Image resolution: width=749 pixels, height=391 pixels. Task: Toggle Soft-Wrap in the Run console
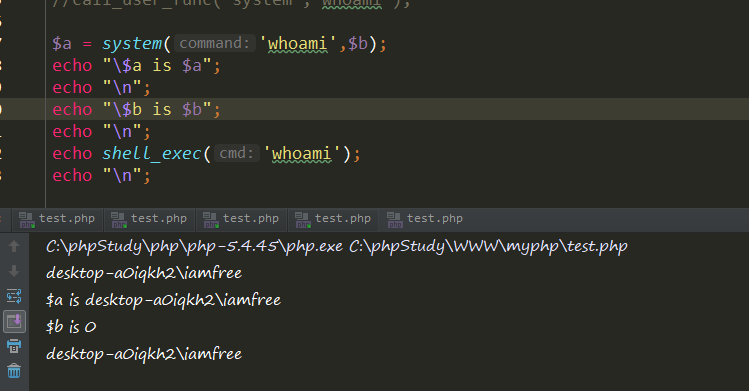pyautogui.click(x=14, y=296)
